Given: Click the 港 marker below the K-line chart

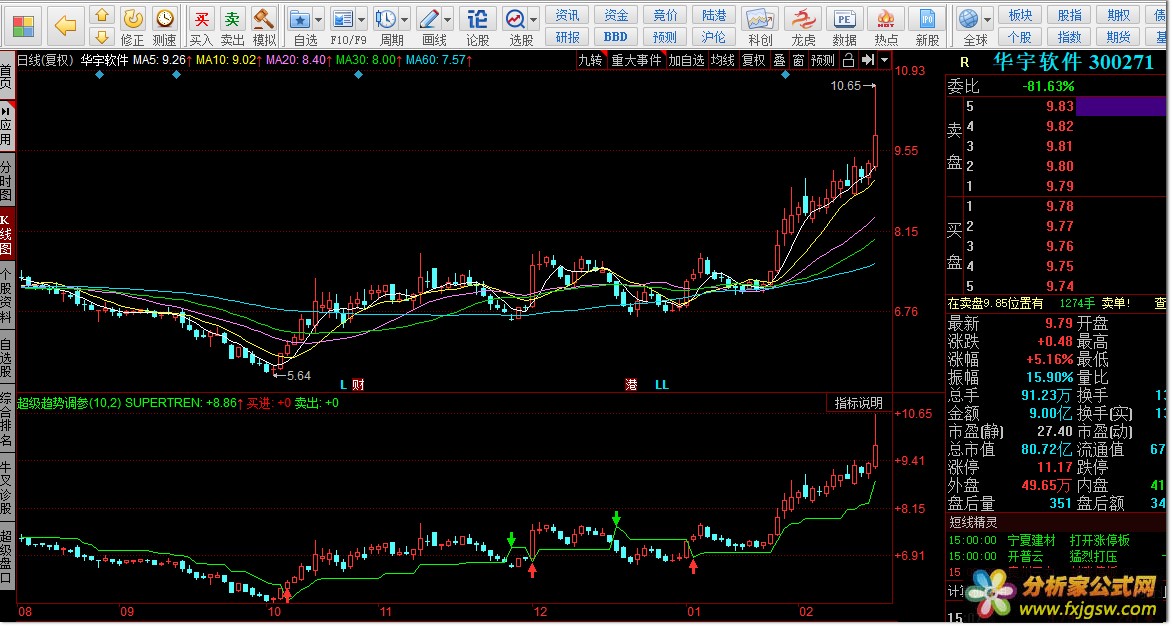Looking at the screenshot, I should 631,385.
